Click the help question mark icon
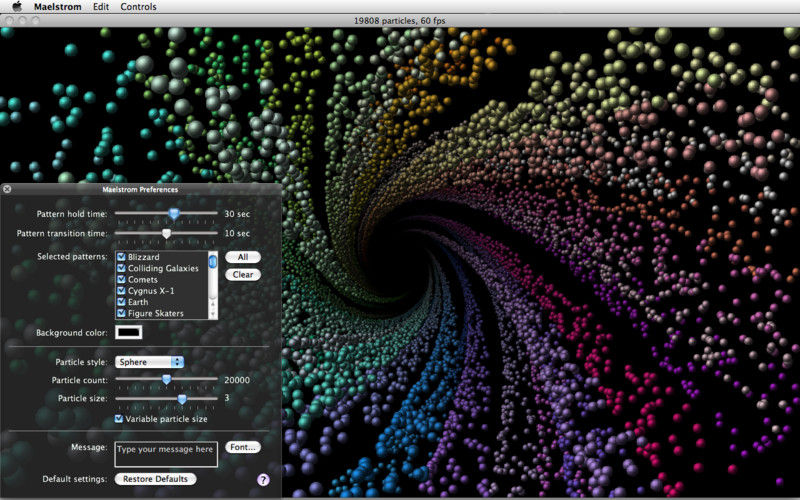This screenshot has height=500, width=800. 263,480
